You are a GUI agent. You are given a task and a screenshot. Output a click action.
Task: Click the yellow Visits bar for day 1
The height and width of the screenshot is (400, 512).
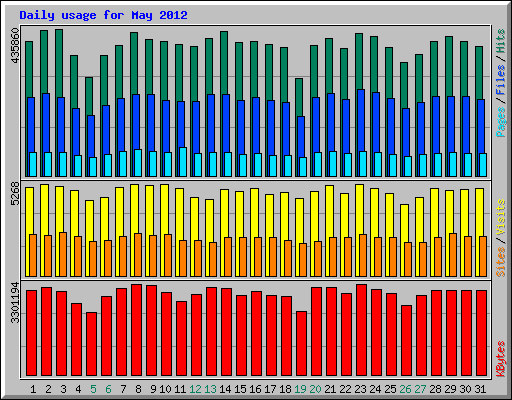(x=29, y=211)
